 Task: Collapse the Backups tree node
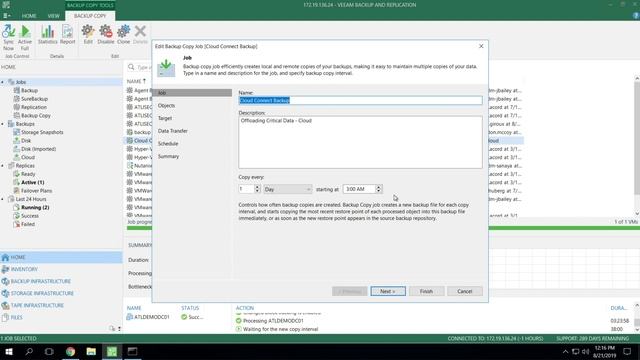[3, 124]
